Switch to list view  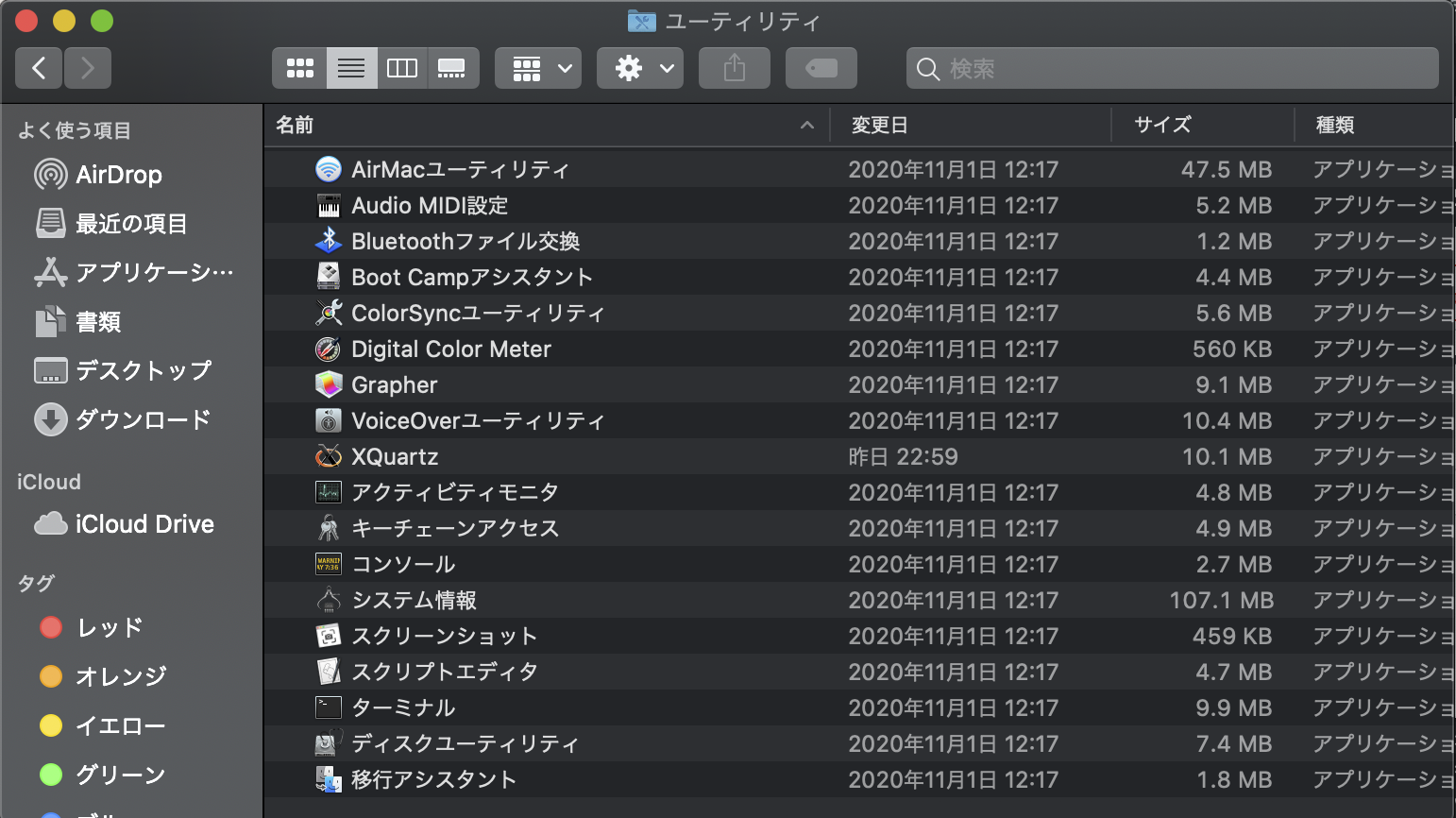(x=351, y=68)
